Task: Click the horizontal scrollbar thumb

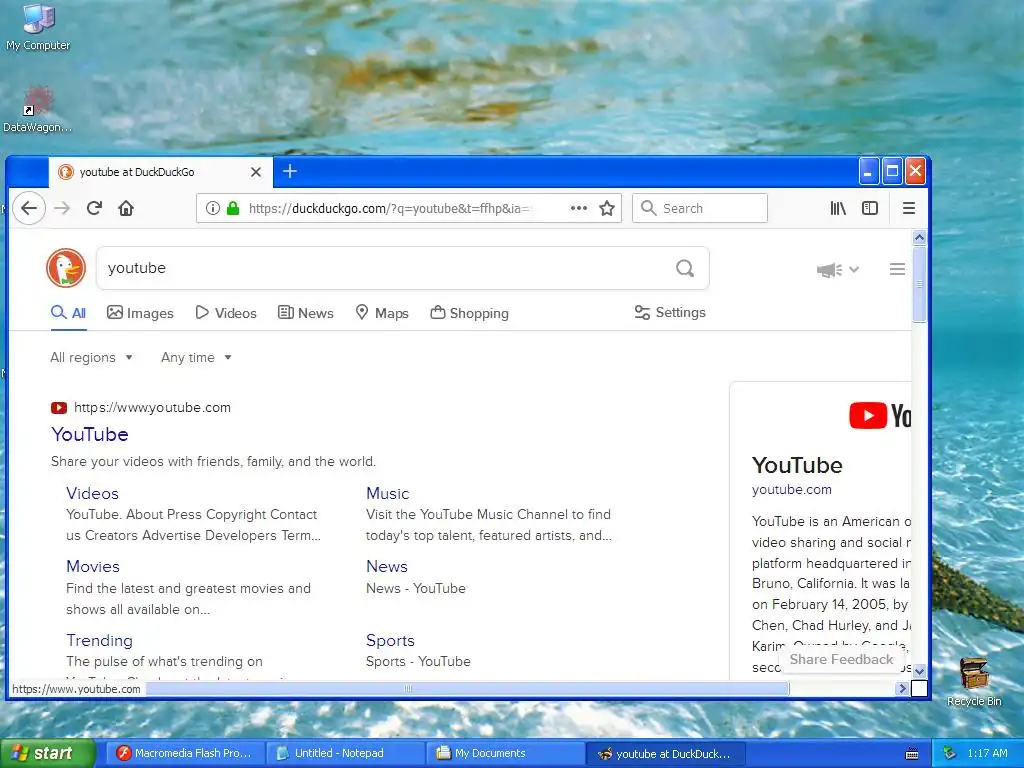Action: pos(467,688)
